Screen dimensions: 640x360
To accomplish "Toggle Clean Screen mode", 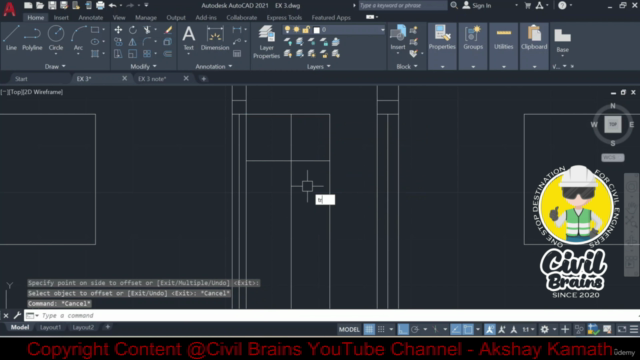I will [622, 329].
